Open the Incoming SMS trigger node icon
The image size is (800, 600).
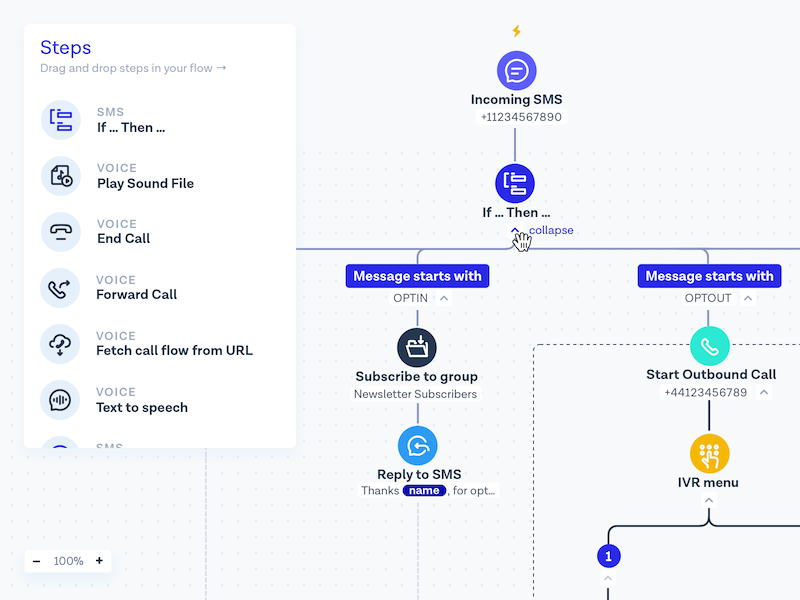pyautogui.click(x=516, y=70)
